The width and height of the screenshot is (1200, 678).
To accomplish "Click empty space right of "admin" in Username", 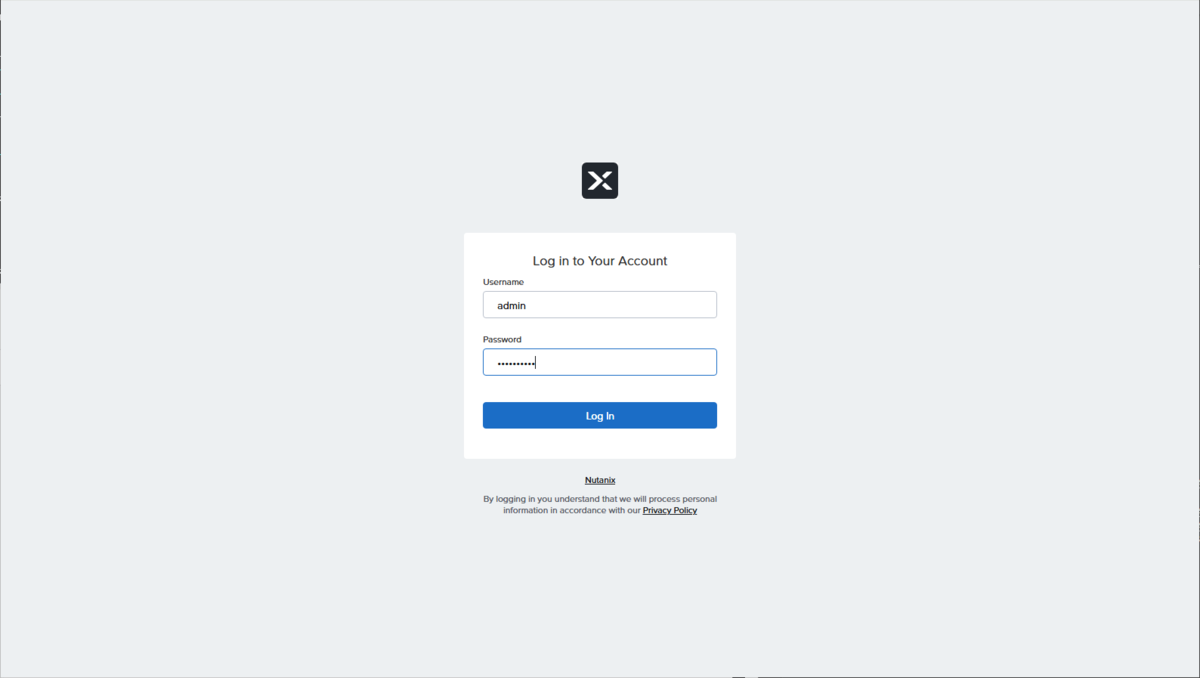I will pyautogui.click(x=620, y=305).
